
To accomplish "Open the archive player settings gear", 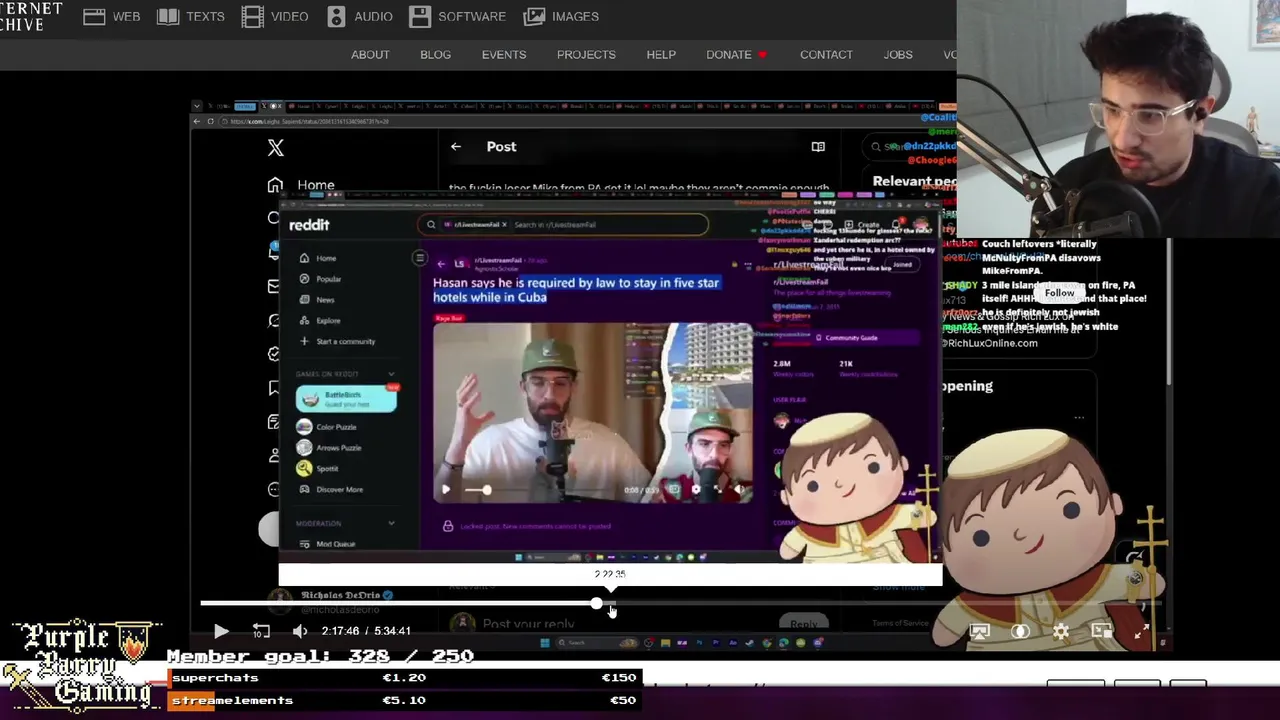I will tap(1061, 631).
